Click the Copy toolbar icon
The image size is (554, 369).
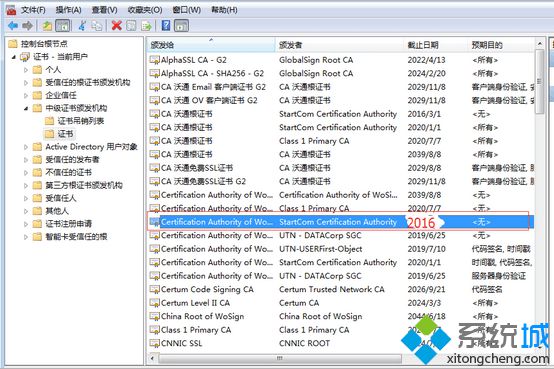point(97,26)
